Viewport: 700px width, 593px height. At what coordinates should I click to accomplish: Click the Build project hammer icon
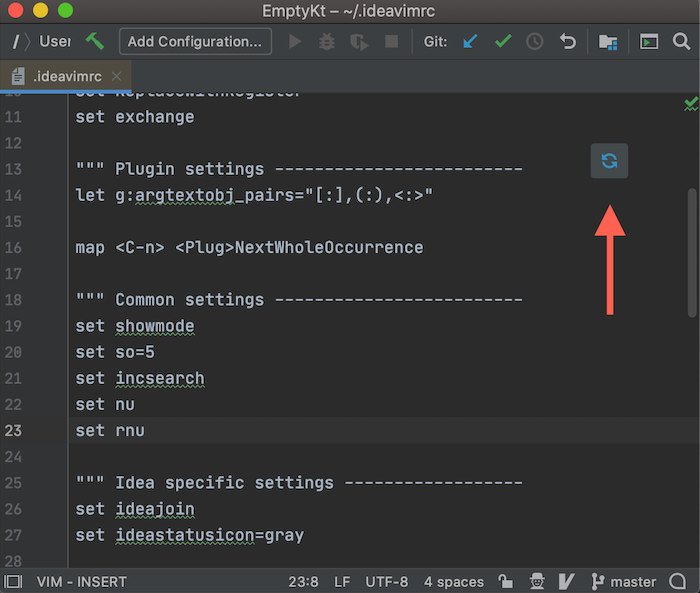coord(95,42)
